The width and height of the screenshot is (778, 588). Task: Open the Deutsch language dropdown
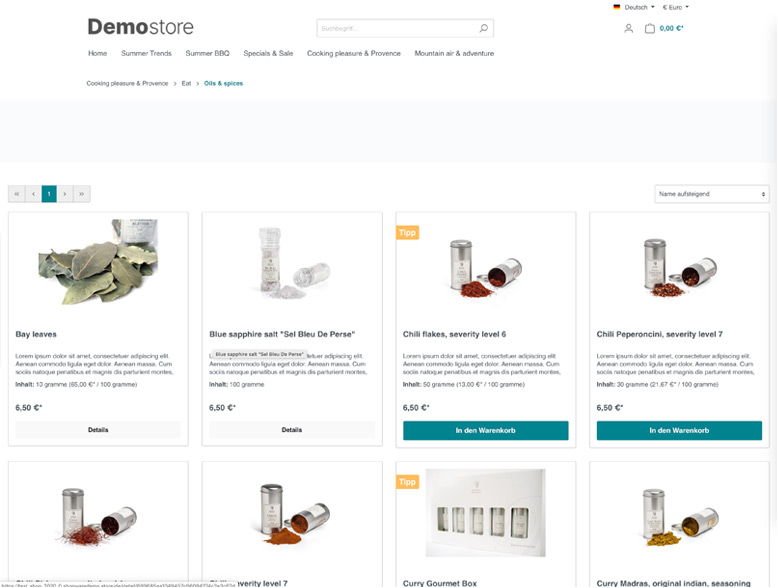point(634,7)
